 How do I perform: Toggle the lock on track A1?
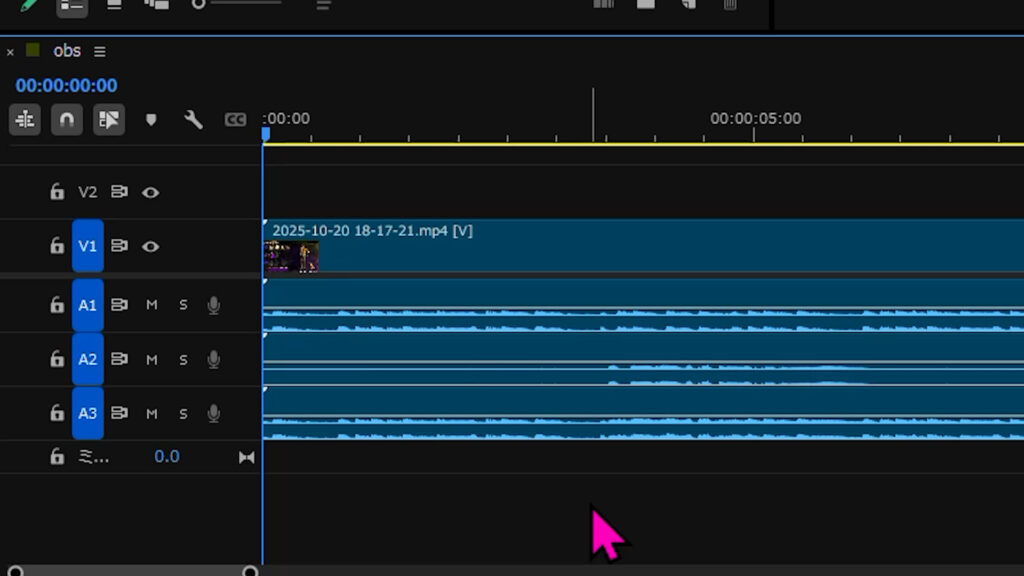pyautogui.click(x=57, y=305)
